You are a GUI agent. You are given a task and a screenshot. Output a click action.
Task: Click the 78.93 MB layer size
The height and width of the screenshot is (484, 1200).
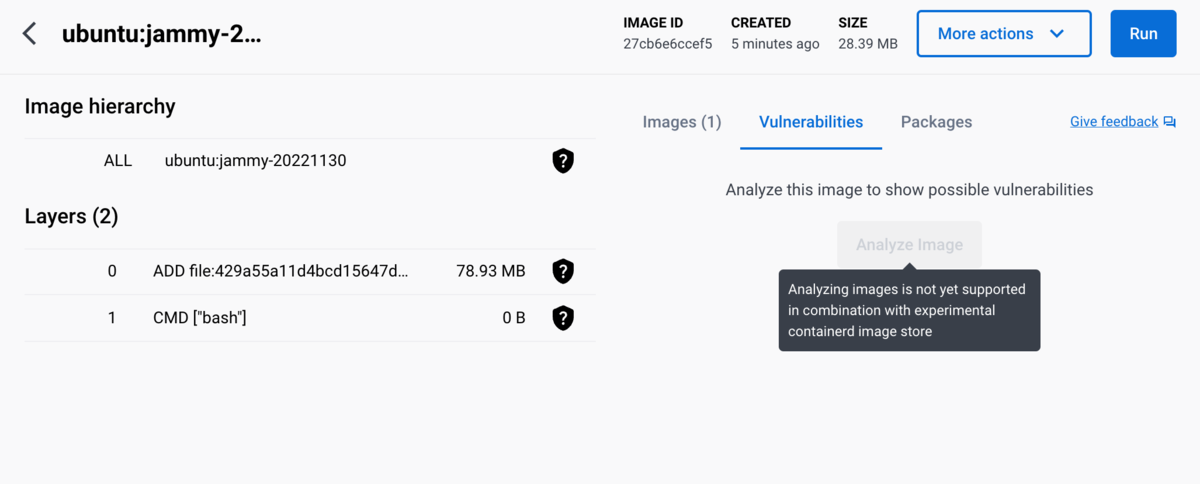click(491, 271)
